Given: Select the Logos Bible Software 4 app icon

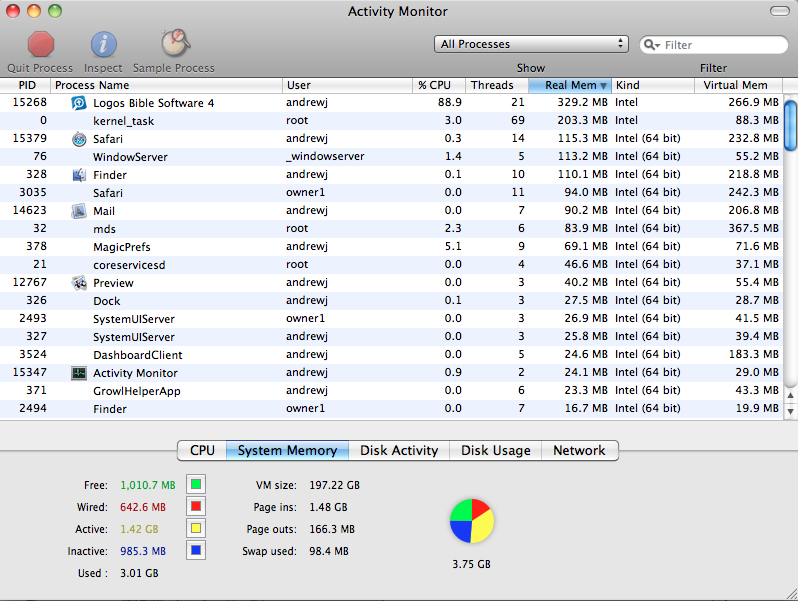Looking at the screenshot, I should click(x=79, y=103).
